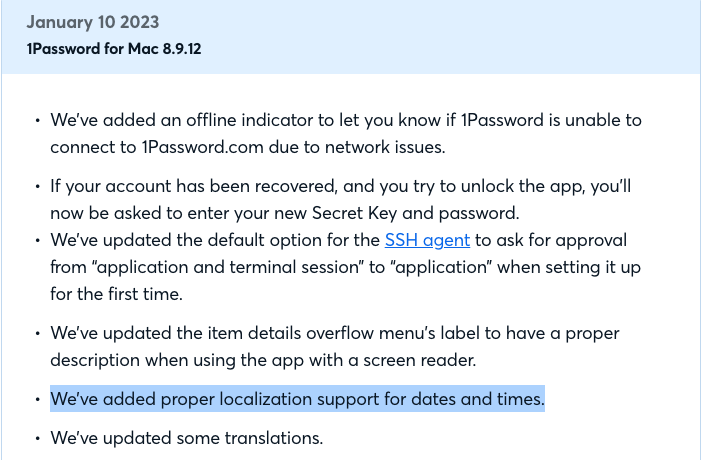Click the item details overflow menu note
This screenshot has width=701, height=460.
click(334, 346)
